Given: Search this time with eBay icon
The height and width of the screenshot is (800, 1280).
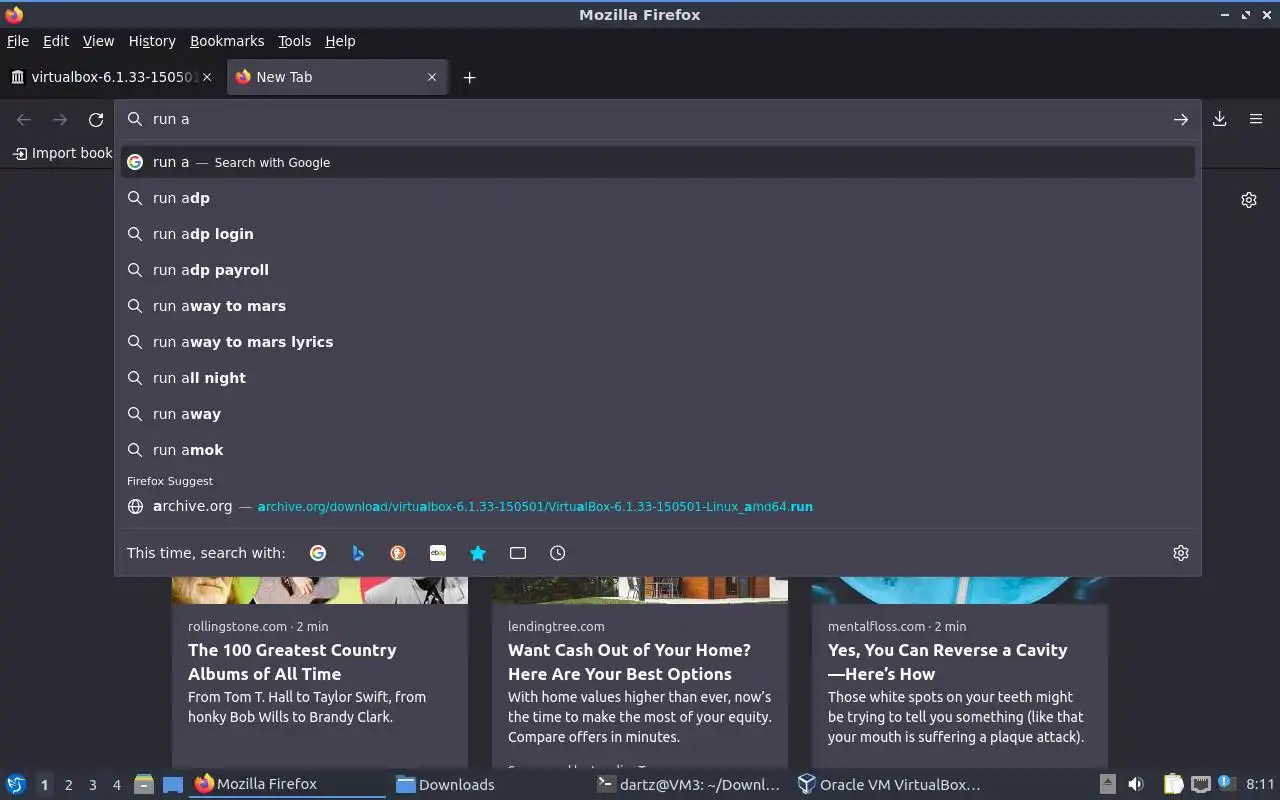Looking at the screenshot, I should 438,553.
